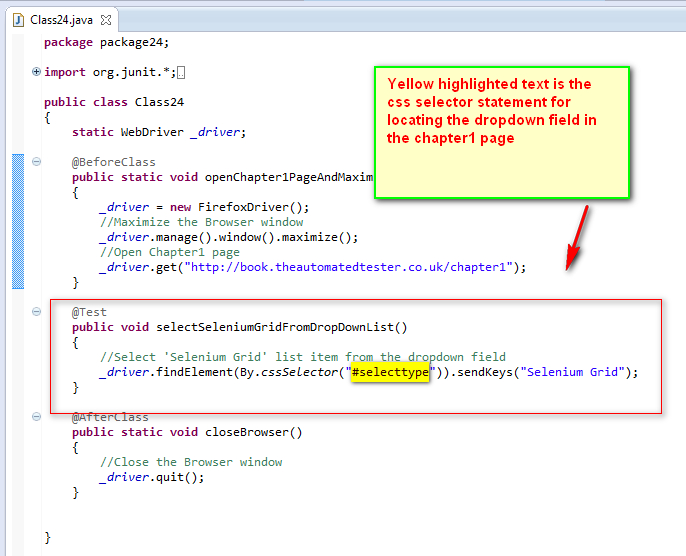Click the //Open Chapter1 page comment
Screen dimensions: 686x556
click(x=170, y=252)
